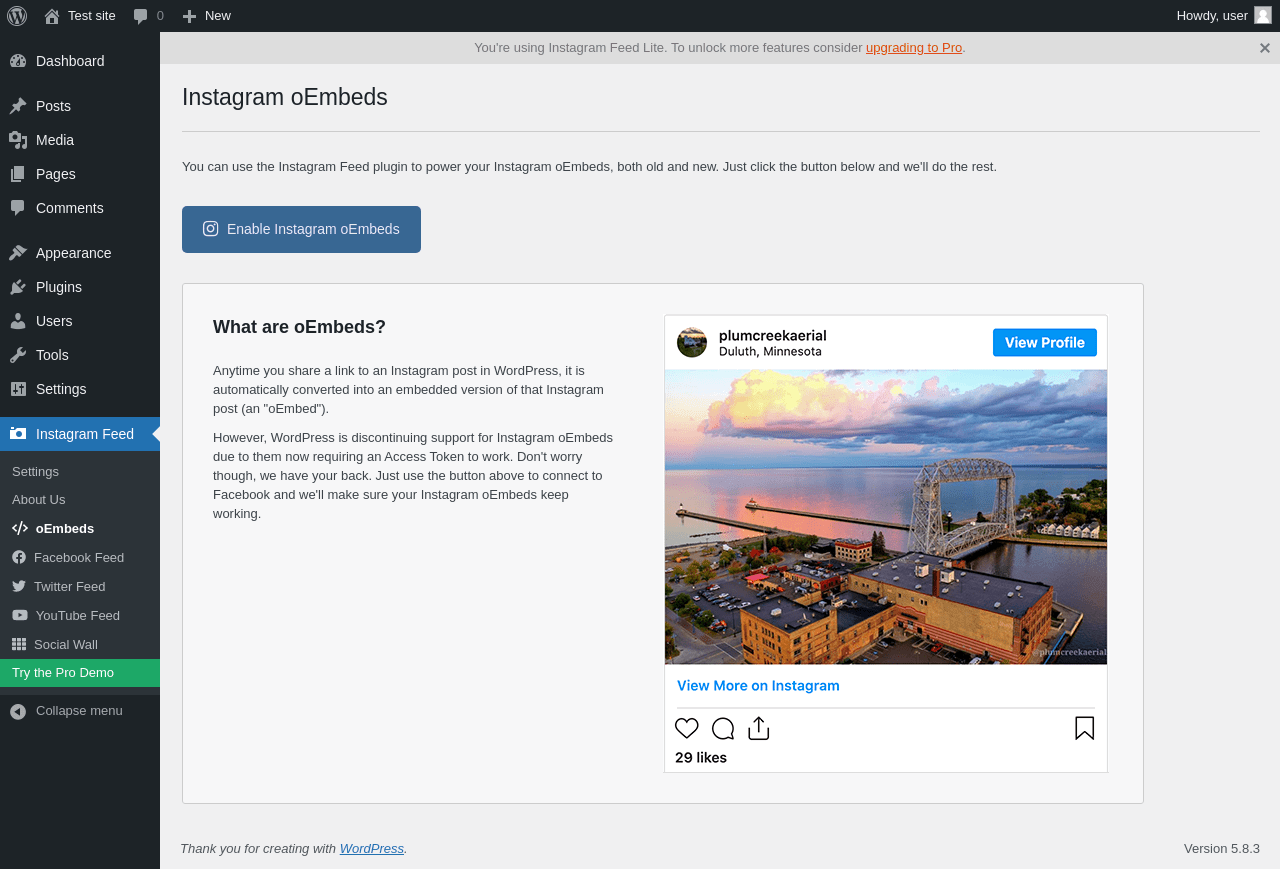Open Social Wall submenu item
1280x869 pixels.
pyautogui.click(x=80, y=644)
